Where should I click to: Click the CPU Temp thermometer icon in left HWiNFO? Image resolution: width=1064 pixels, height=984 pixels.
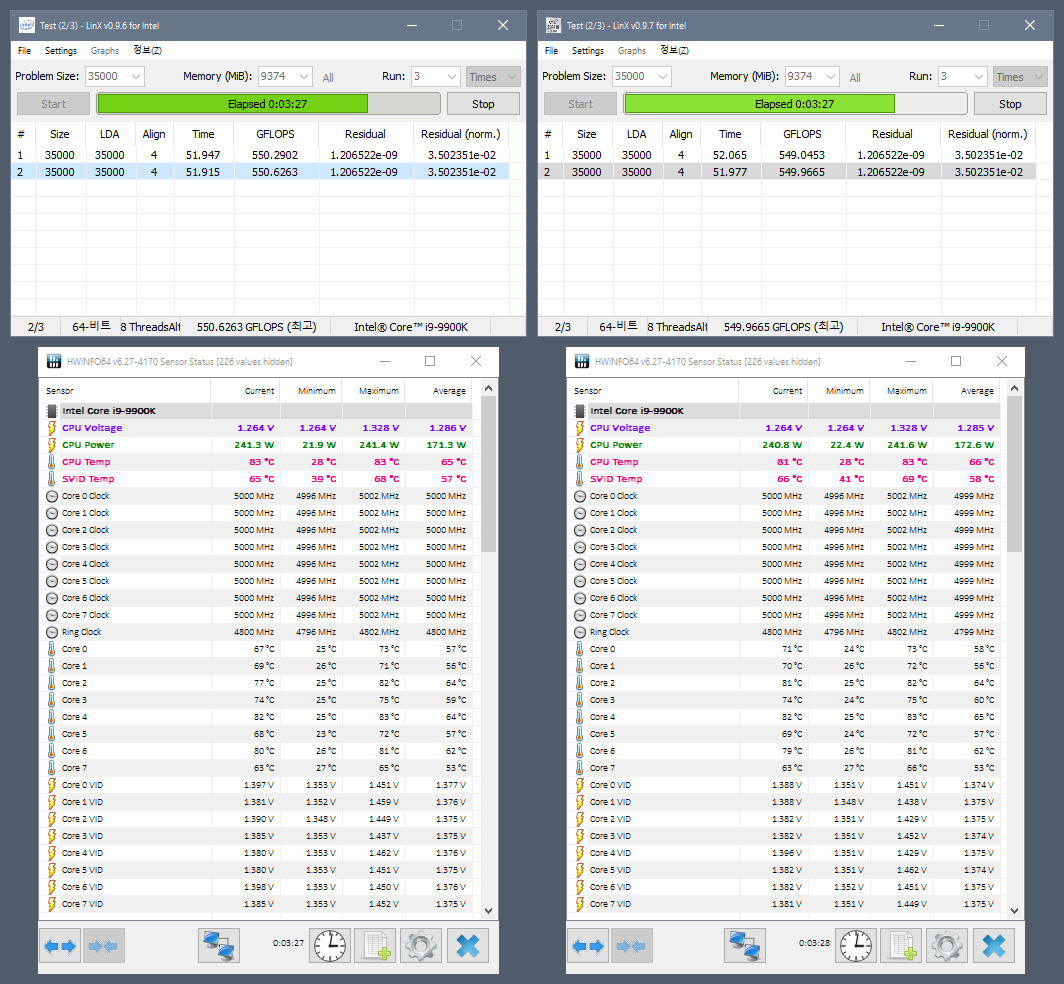(52, 461)
